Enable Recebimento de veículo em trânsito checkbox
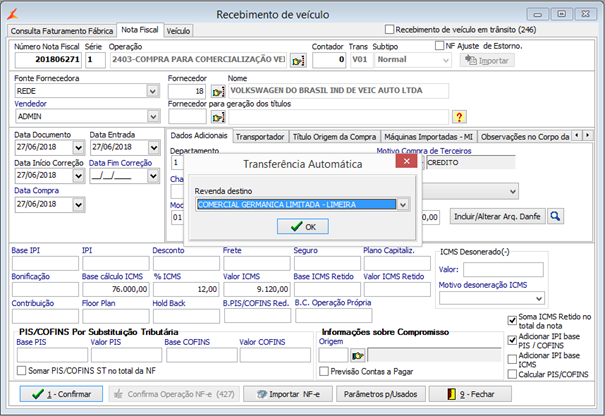Image resolution: width=605 pixels, height=416 pixels. tap(390, 29)
